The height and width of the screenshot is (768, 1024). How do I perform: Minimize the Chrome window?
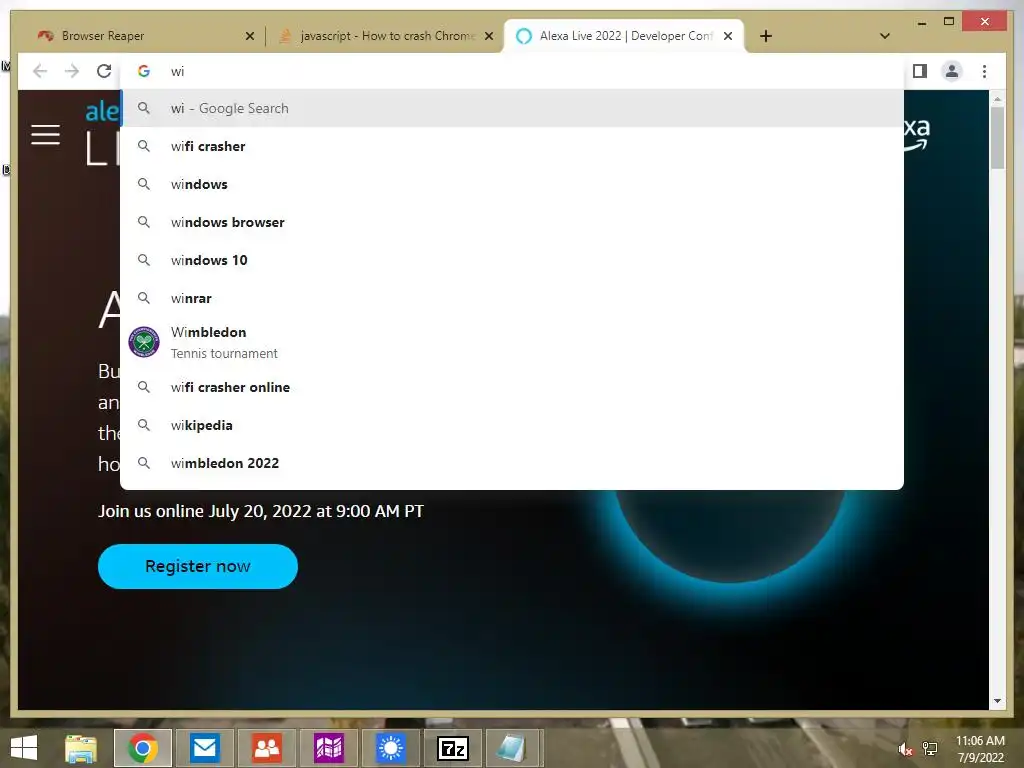click(x=921, y=22)
